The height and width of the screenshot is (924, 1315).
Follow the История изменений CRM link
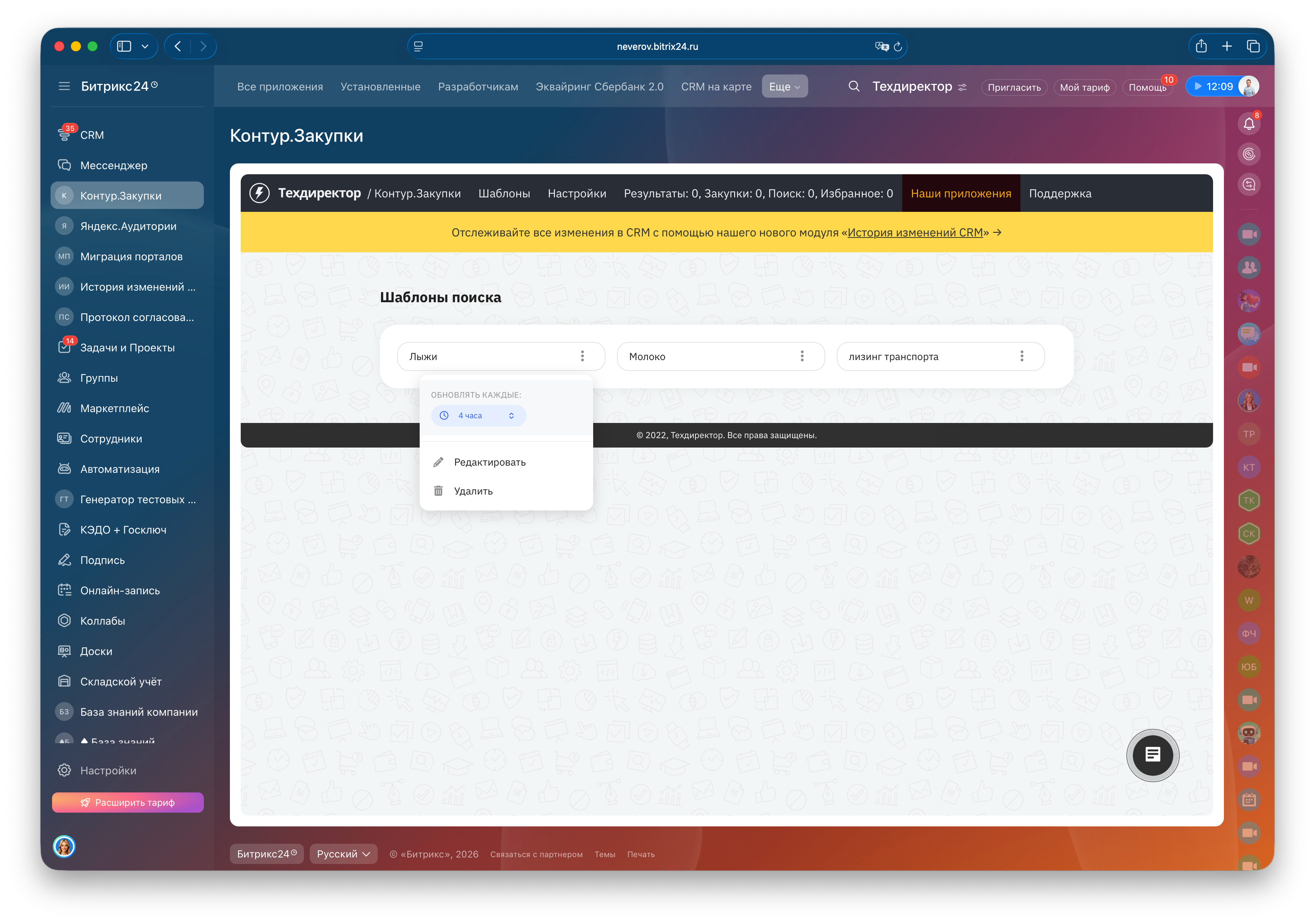point(914,232)
